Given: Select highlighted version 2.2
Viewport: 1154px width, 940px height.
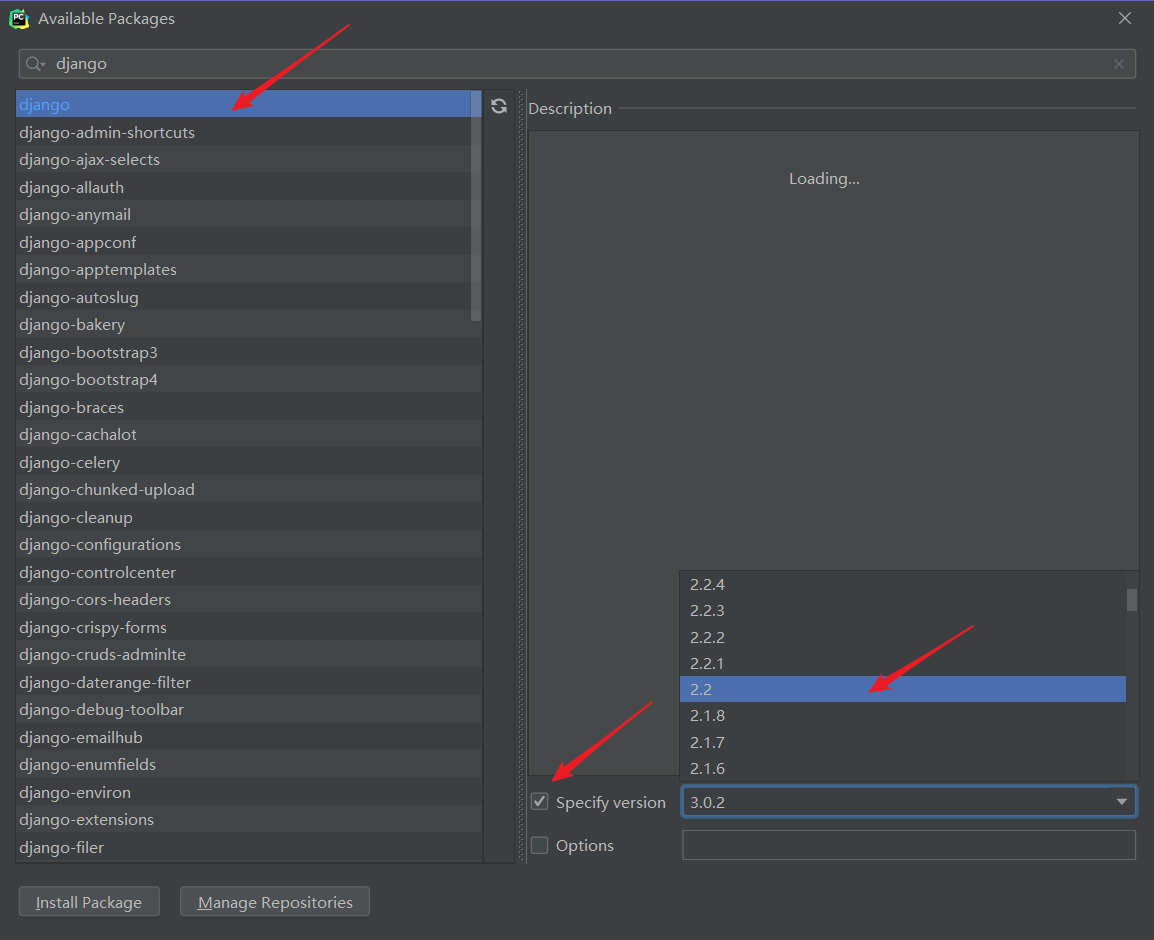Looking at the screenshot, I should (x=902, y=690).
